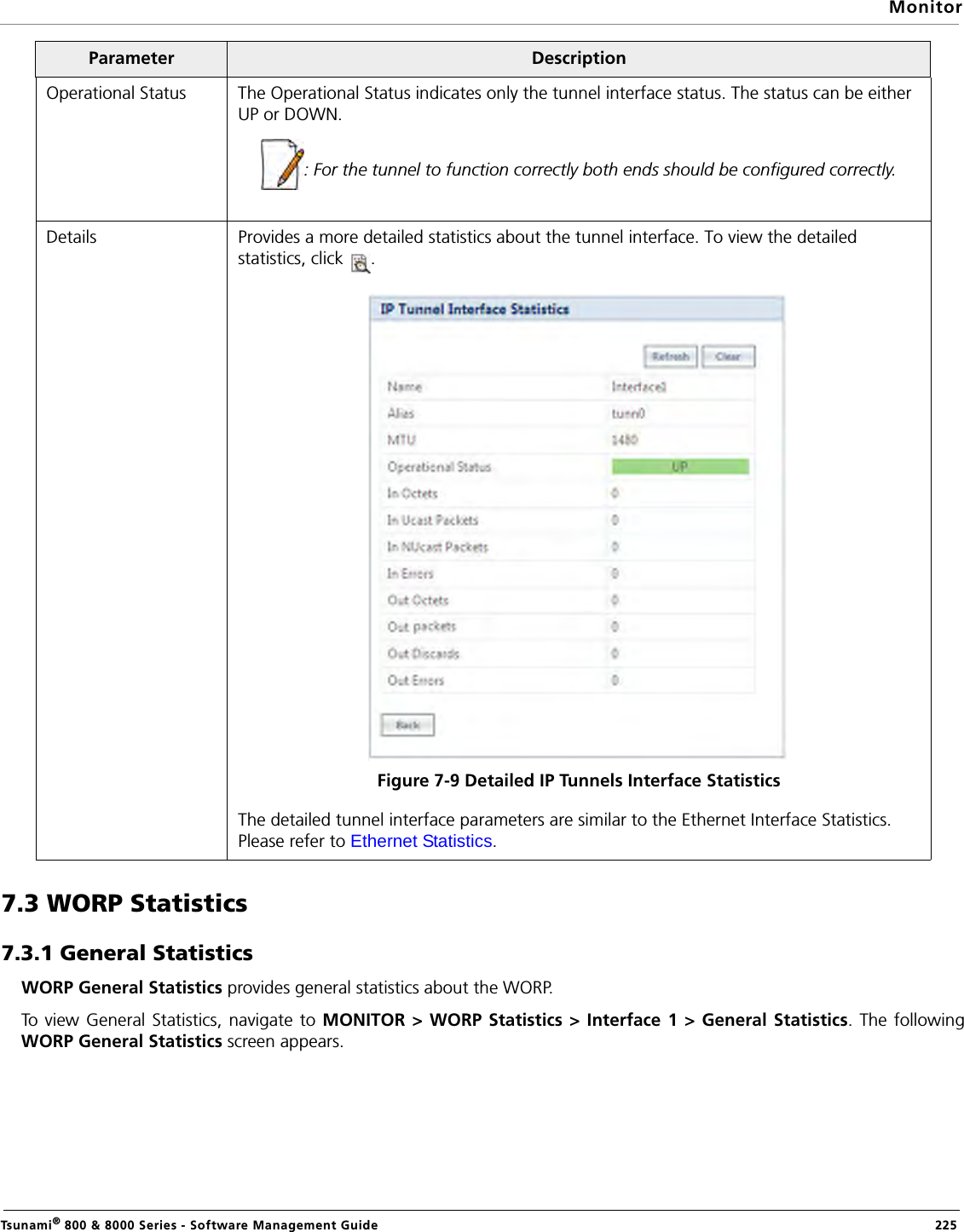
Task: Select the 'Description' column header
Action: click(579, 59)
